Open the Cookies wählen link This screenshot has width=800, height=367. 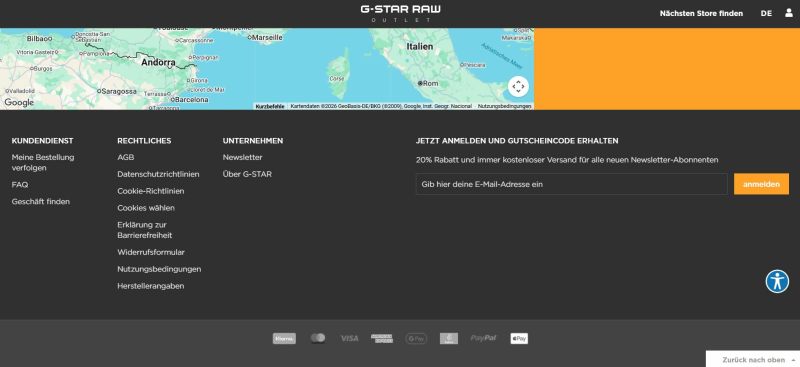(146, 208)
